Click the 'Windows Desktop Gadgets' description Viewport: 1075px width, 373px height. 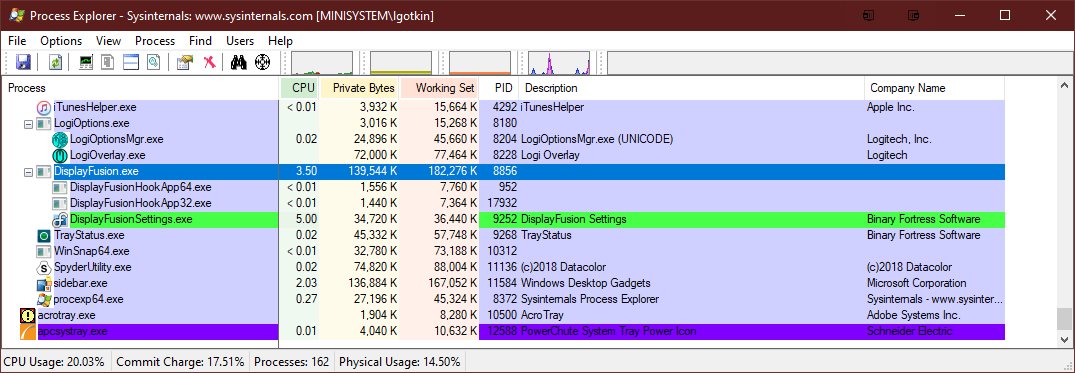[x=585, y=283]
